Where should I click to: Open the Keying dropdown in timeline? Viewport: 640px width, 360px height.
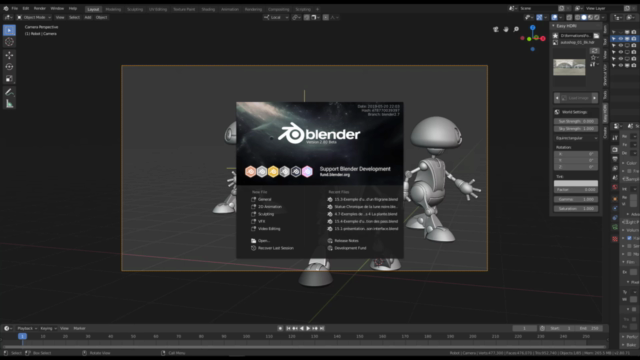pyautogui.click(x=48, y=328)
